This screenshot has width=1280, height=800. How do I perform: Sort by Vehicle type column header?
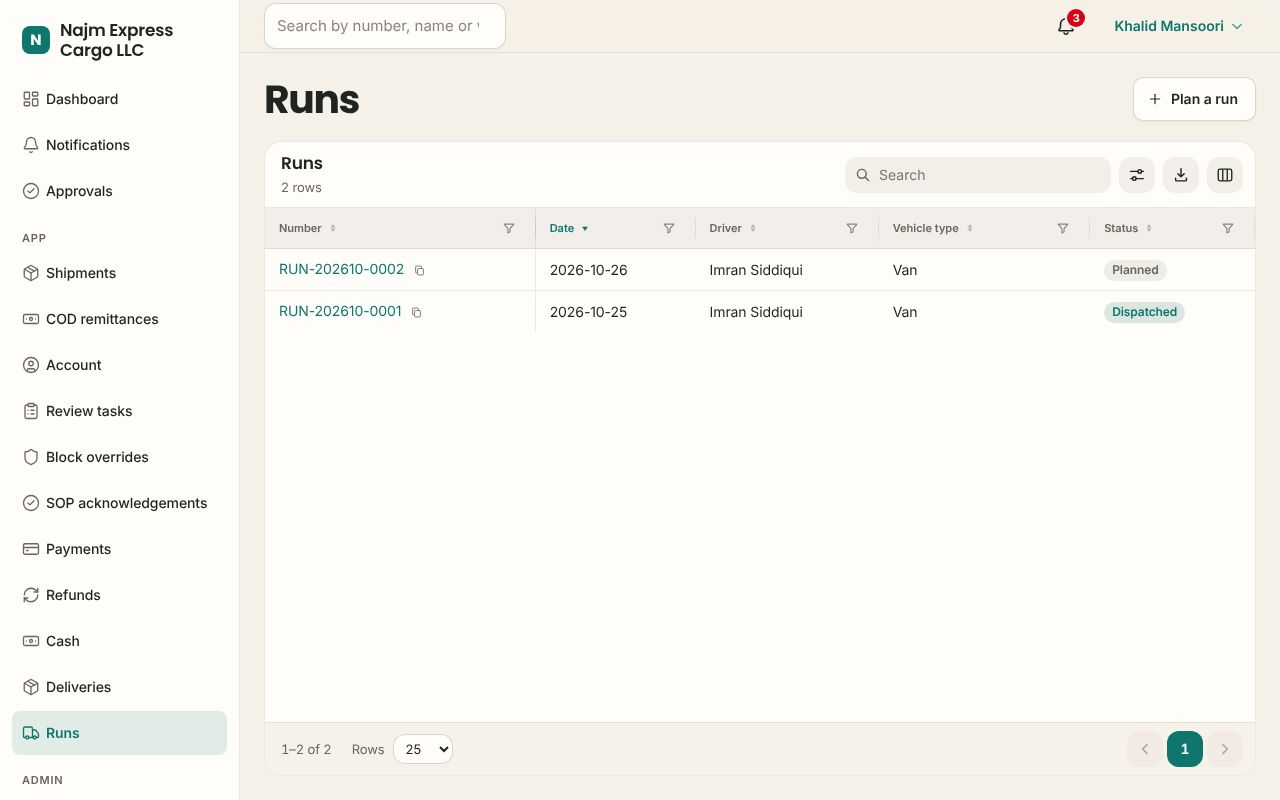[933, 228]
